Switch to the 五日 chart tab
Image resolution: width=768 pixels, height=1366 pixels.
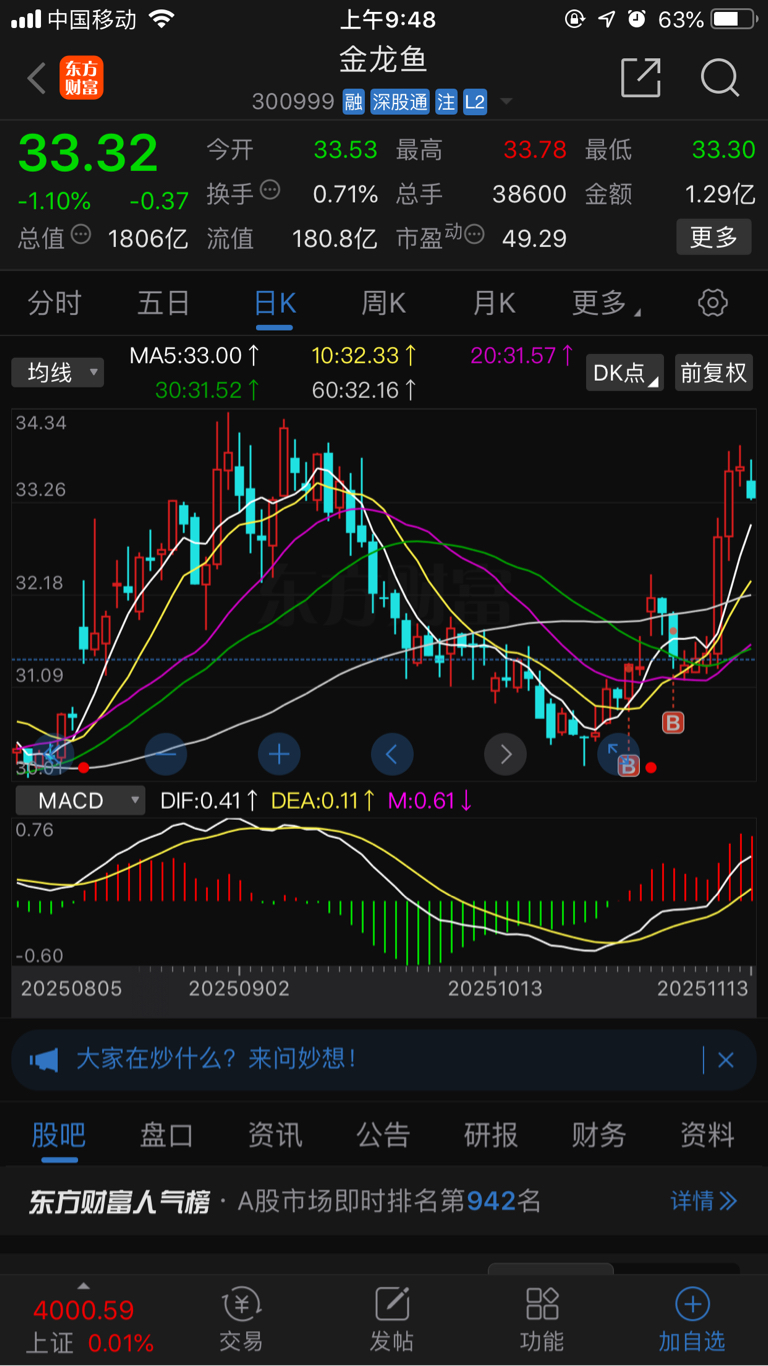pos(163,303)
